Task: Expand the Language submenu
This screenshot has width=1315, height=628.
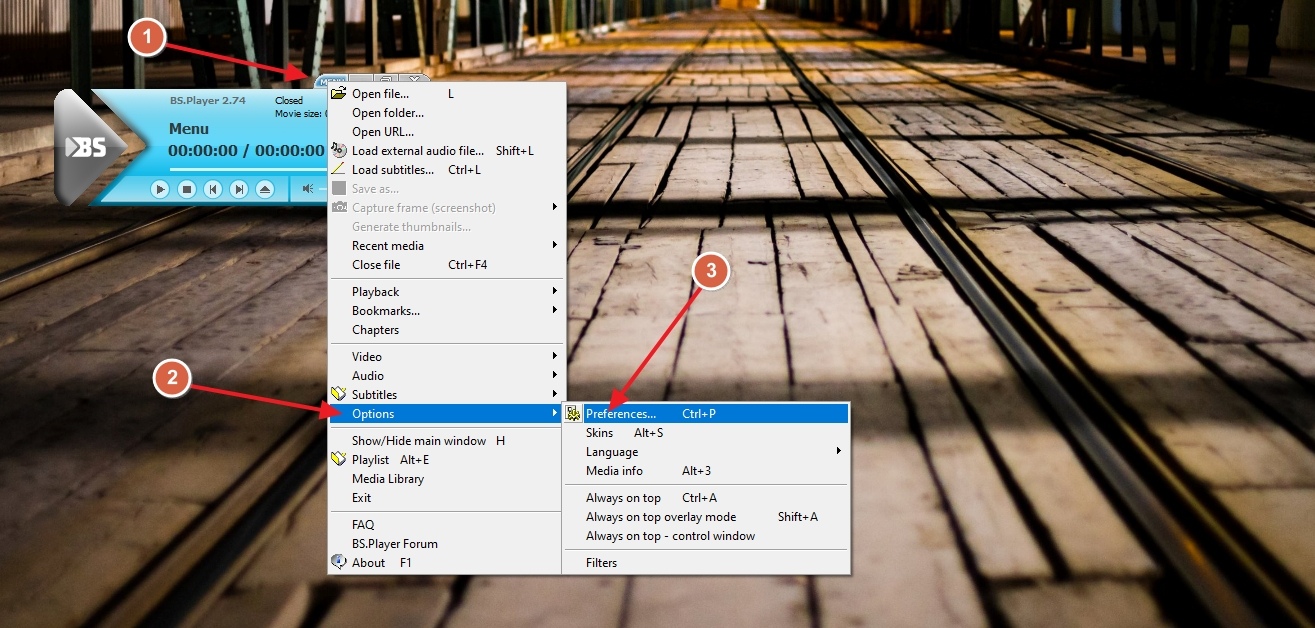Action: coord(611,452)
